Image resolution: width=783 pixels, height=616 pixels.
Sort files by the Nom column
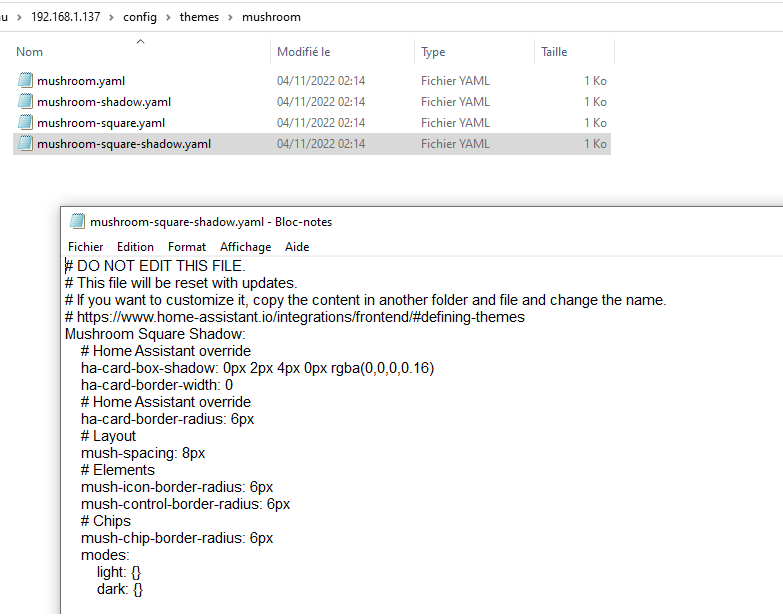[x=30, y=52]
